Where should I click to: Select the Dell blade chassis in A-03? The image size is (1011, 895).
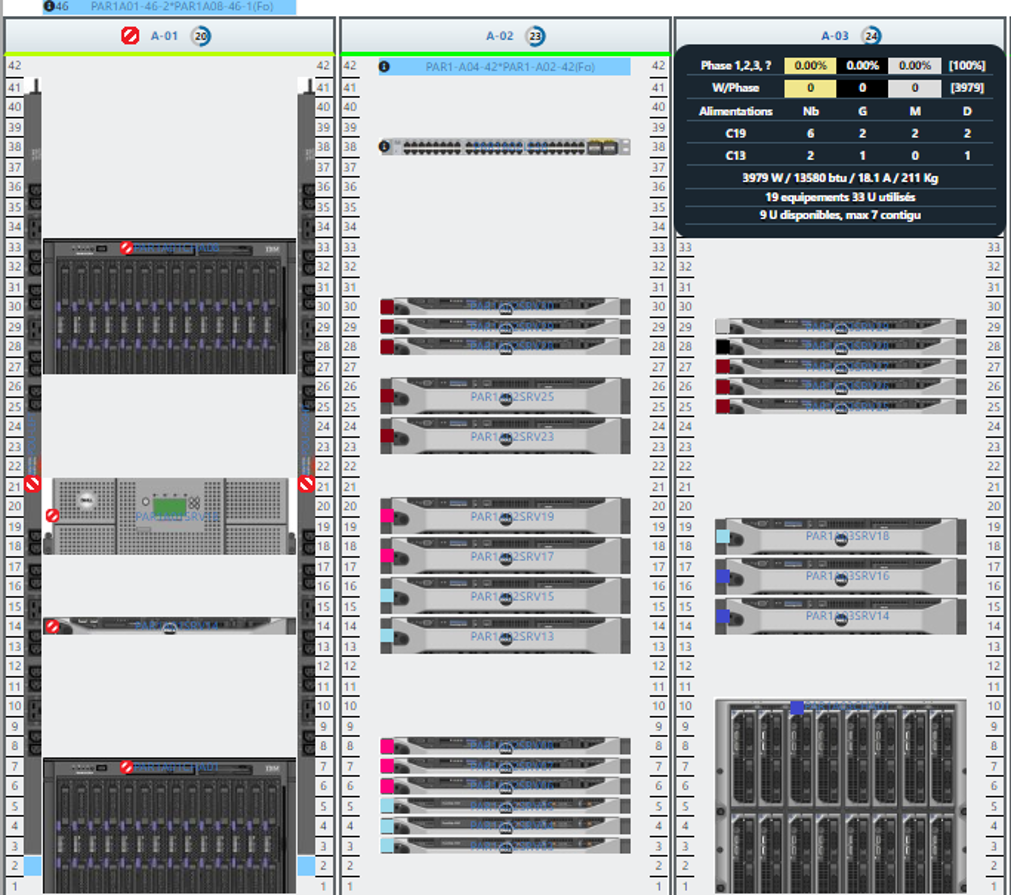point(841,796)
